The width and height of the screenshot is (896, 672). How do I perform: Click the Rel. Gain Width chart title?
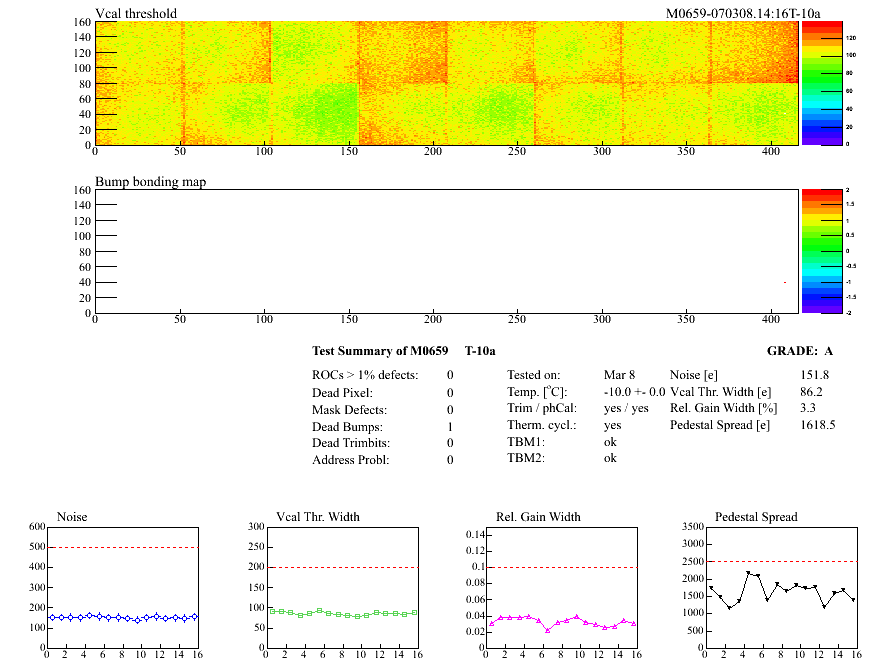pos(538,517)
